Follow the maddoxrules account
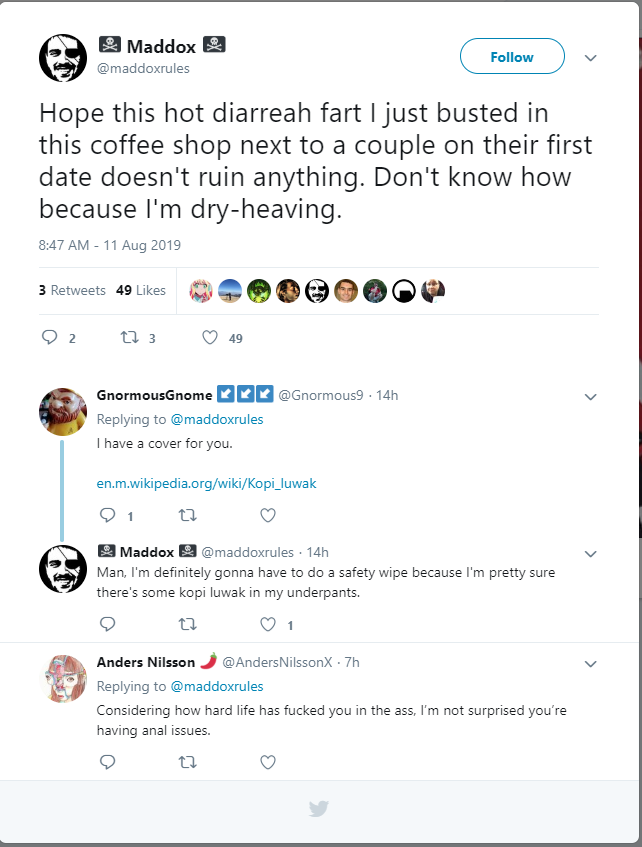The width and height of the screenshot is (642, 847). pyautogui.click(x=512, y=57)
